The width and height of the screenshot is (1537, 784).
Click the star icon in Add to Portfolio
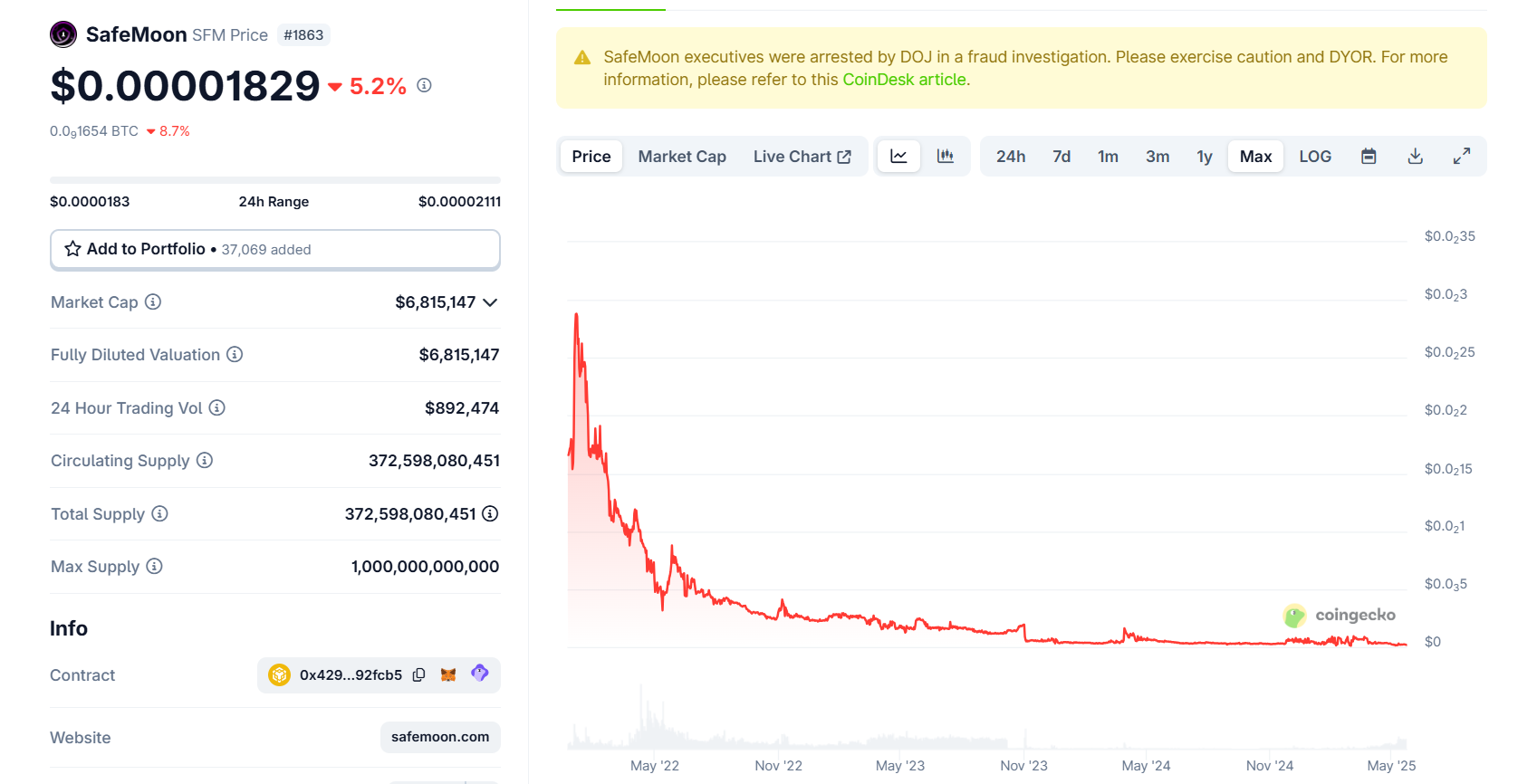tap(73, 249)
